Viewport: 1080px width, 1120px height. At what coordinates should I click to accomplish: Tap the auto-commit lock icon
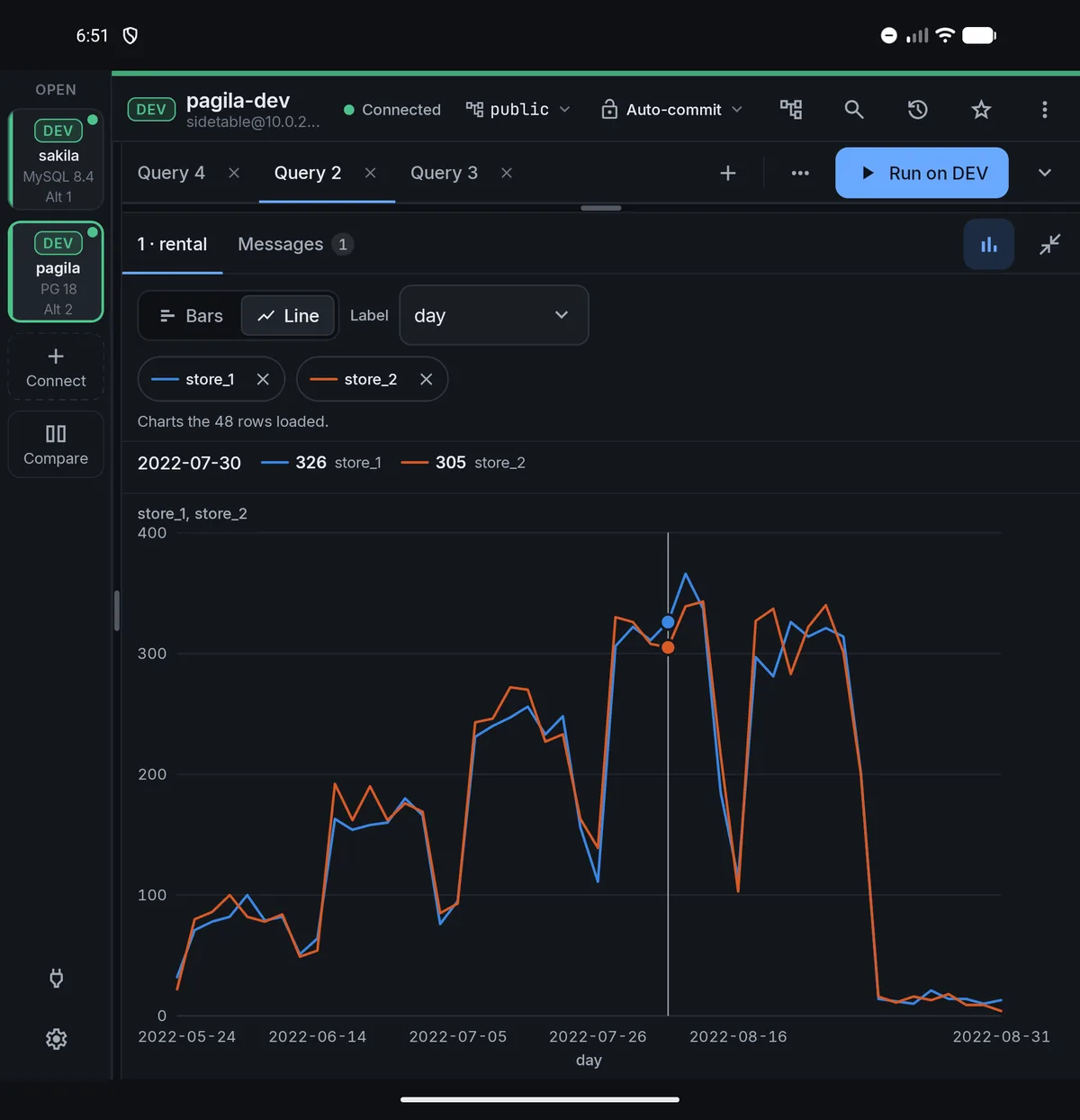(609, 110)
